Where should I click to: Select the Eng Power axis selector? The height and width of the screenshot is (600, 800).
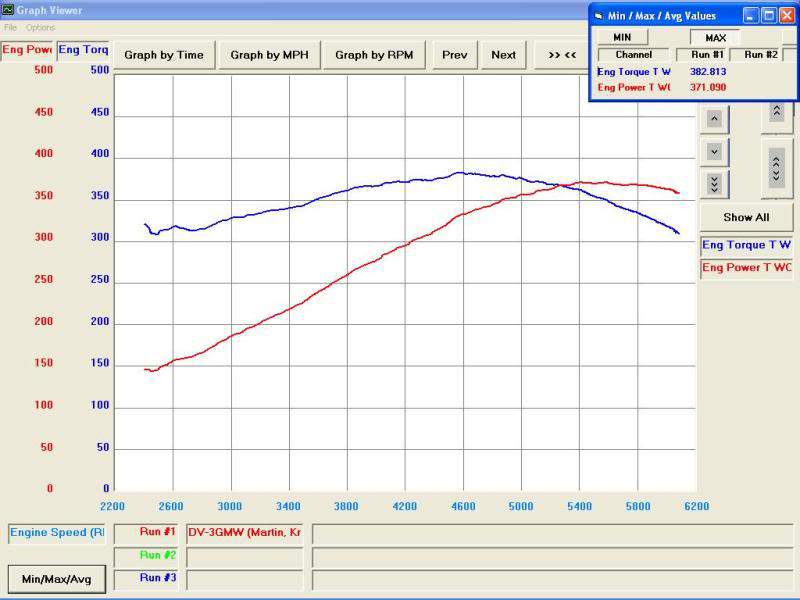[27, 50]
